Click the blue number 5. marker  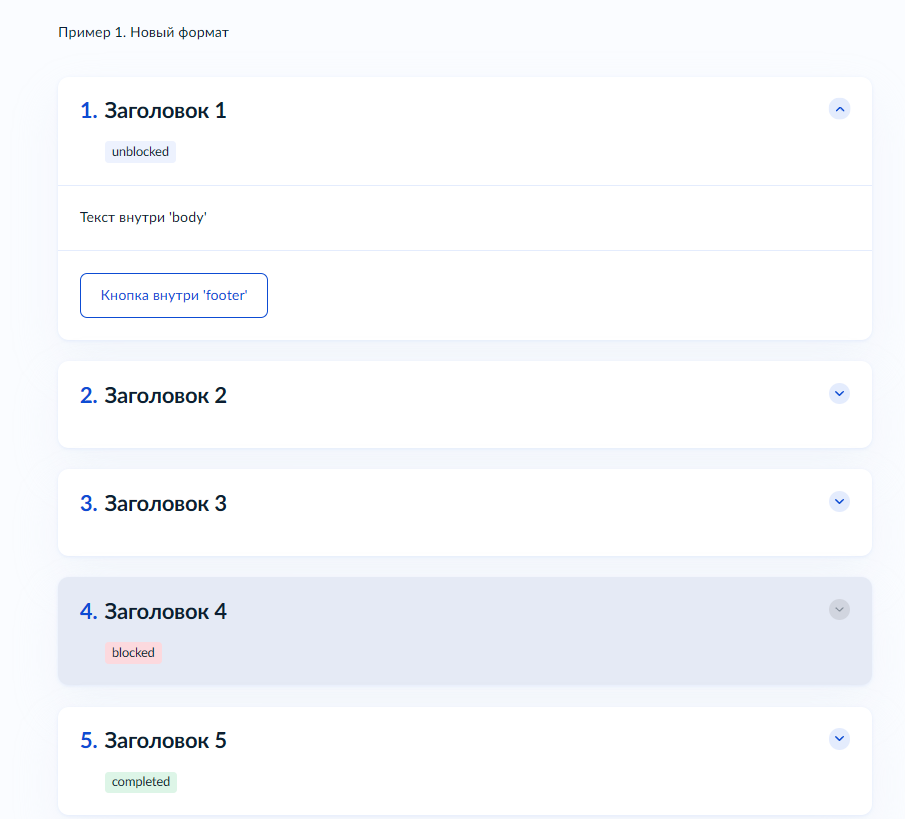[88, 741]
